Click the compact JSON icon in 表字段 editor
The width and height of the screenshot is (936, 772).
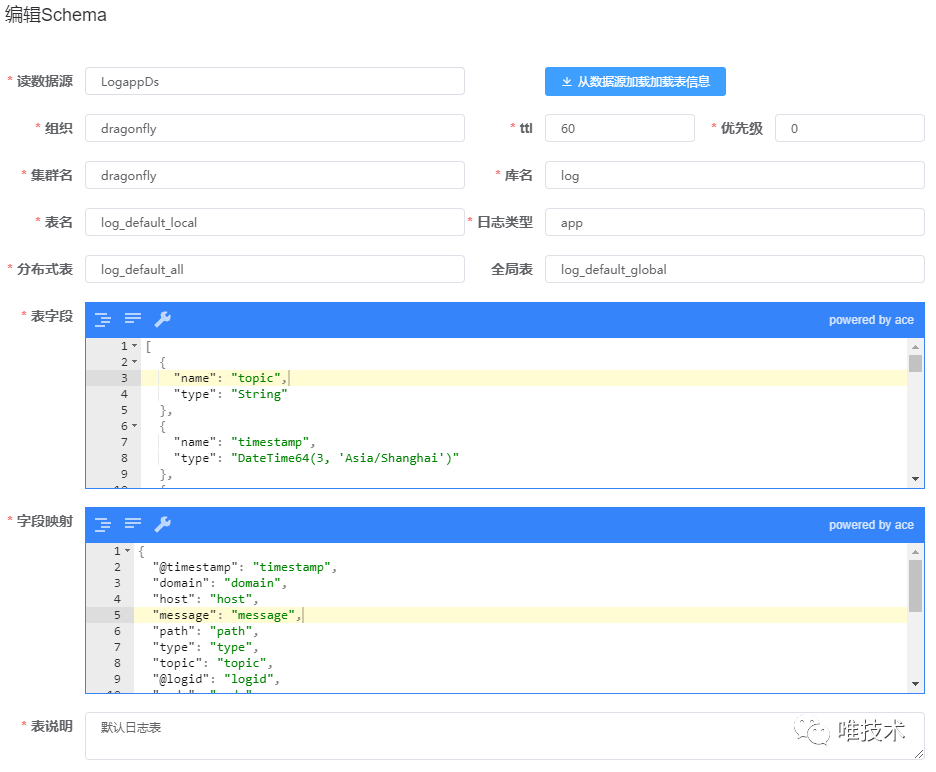point(132,319)
